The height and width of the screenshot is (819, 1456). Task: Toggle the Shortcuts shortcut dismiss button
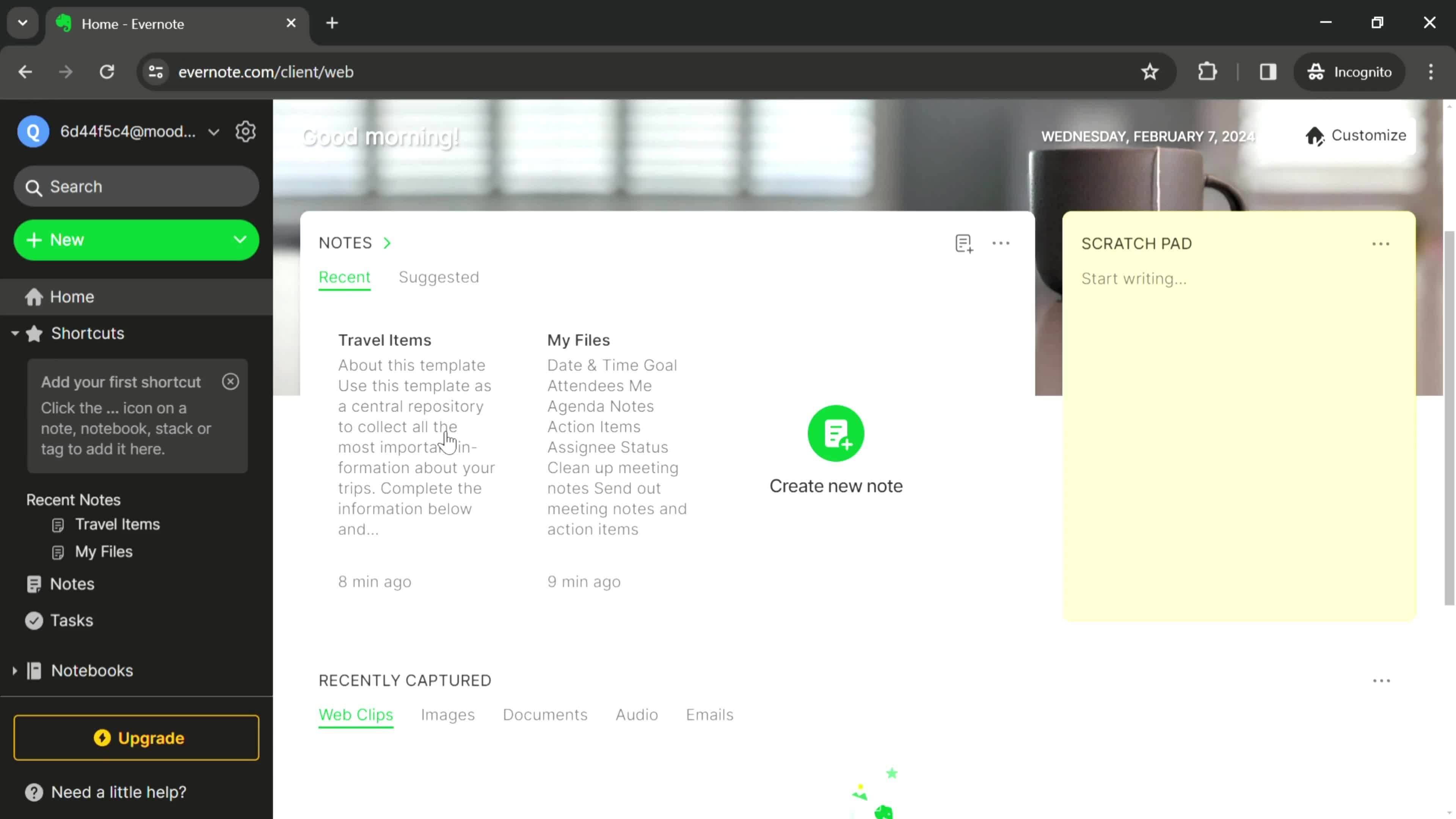click(x=231, y=381)
